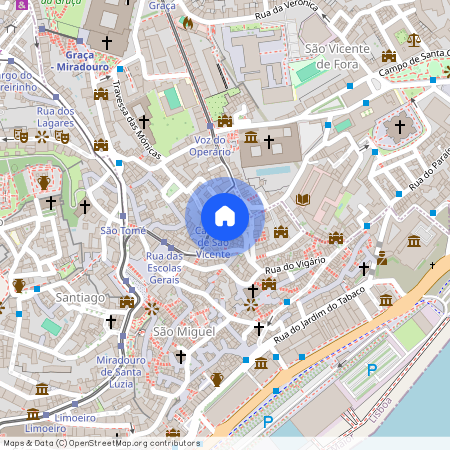The image size is (450, 450).
Task: Click museum icon east of the police icon
Action: pos(414,241)
